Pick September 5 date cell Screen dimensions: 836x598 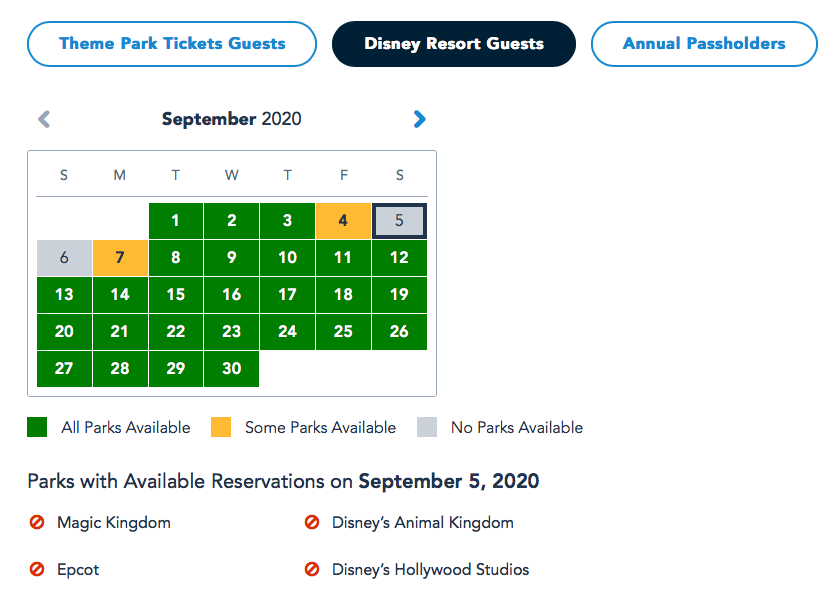pyautogui.click(x=399, y=221)
